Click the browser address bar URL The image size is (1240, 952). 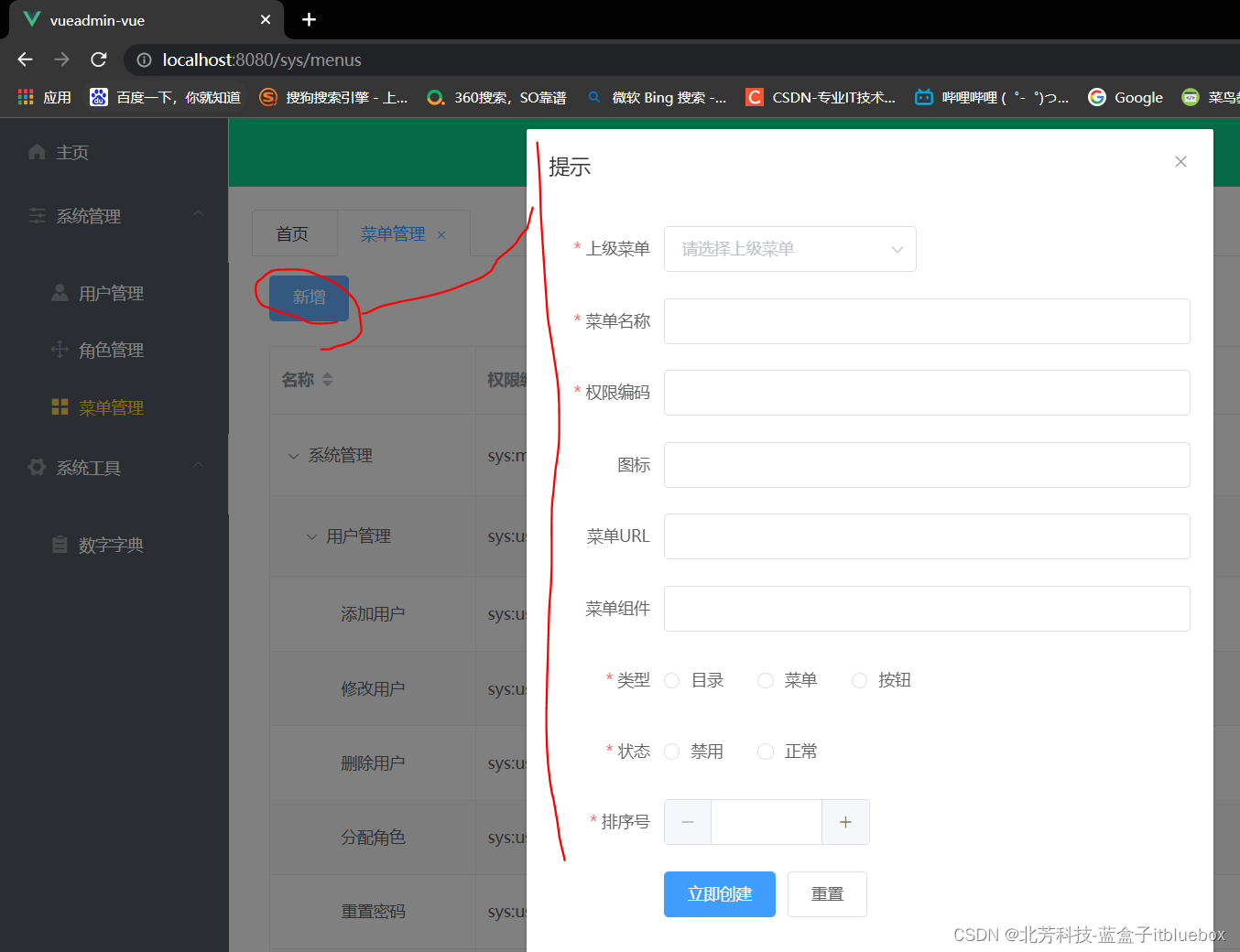pos(262,59)
